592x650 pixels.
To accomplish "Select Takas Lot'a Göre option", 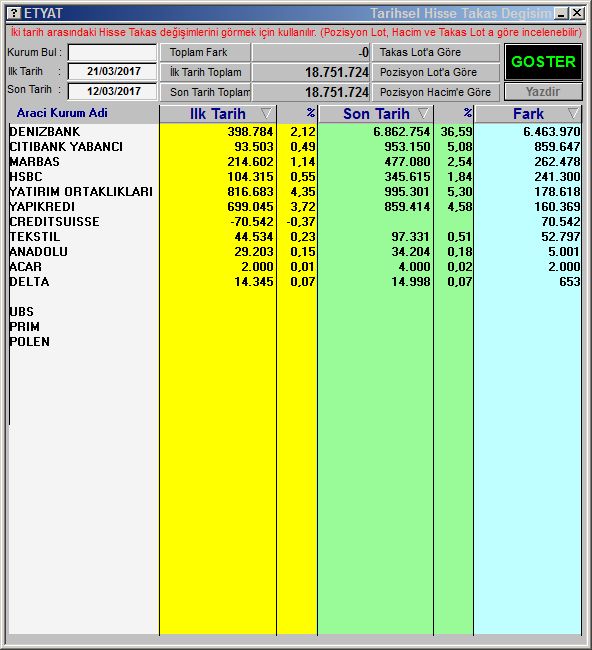I will click(436, 53).
